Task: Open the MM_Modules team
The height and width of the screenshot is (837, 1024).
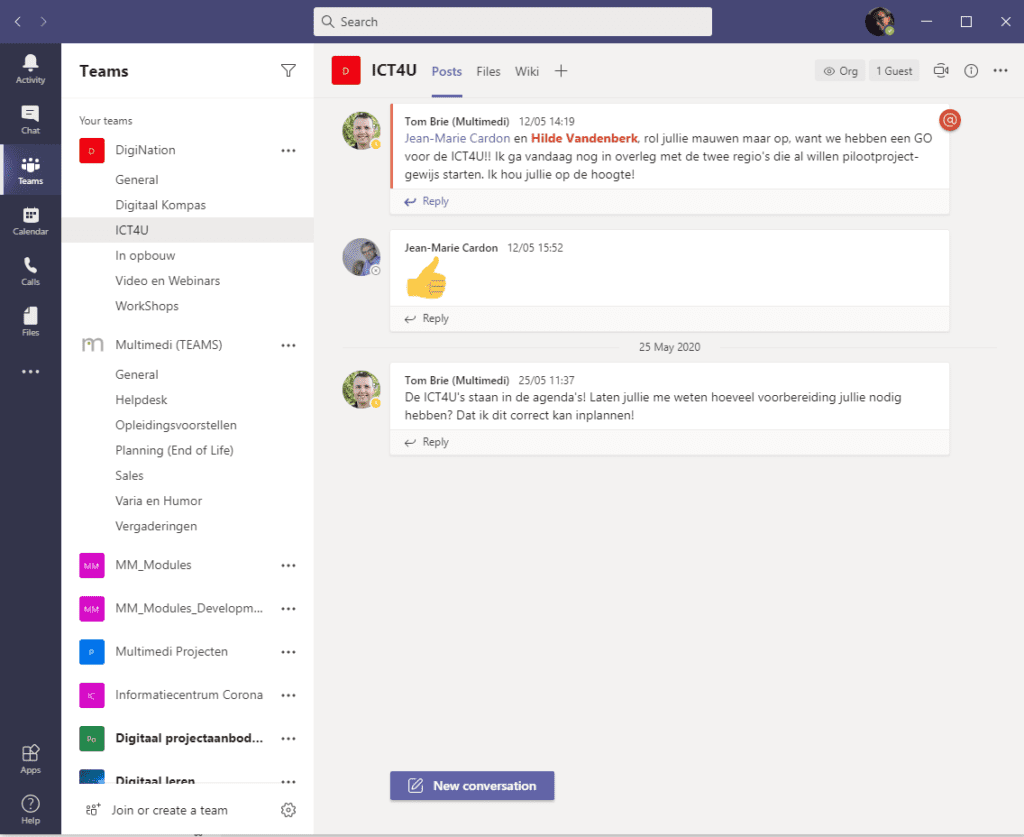Action: (153, 565)
